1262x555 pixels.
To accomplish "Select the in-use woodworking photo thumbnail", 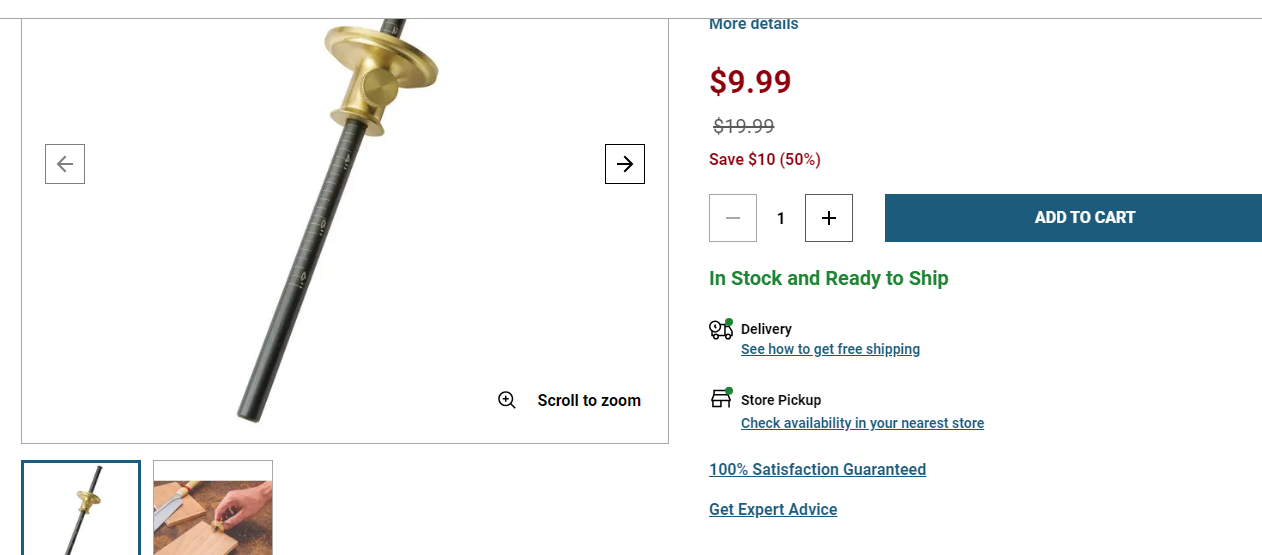I will coord(213,508).
